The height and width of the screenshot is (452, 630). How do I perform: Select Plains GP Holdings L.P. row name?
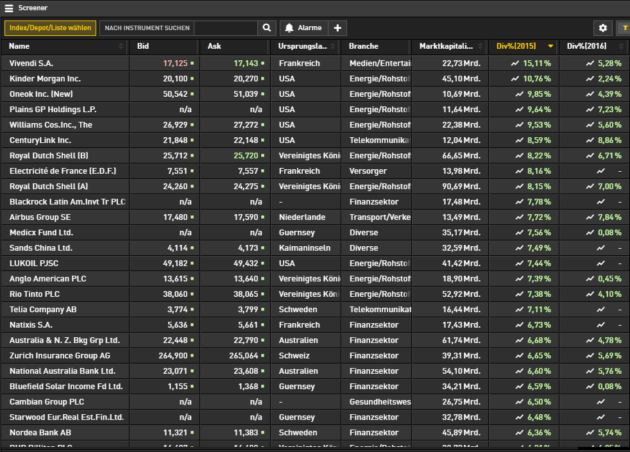click(53, 109)
